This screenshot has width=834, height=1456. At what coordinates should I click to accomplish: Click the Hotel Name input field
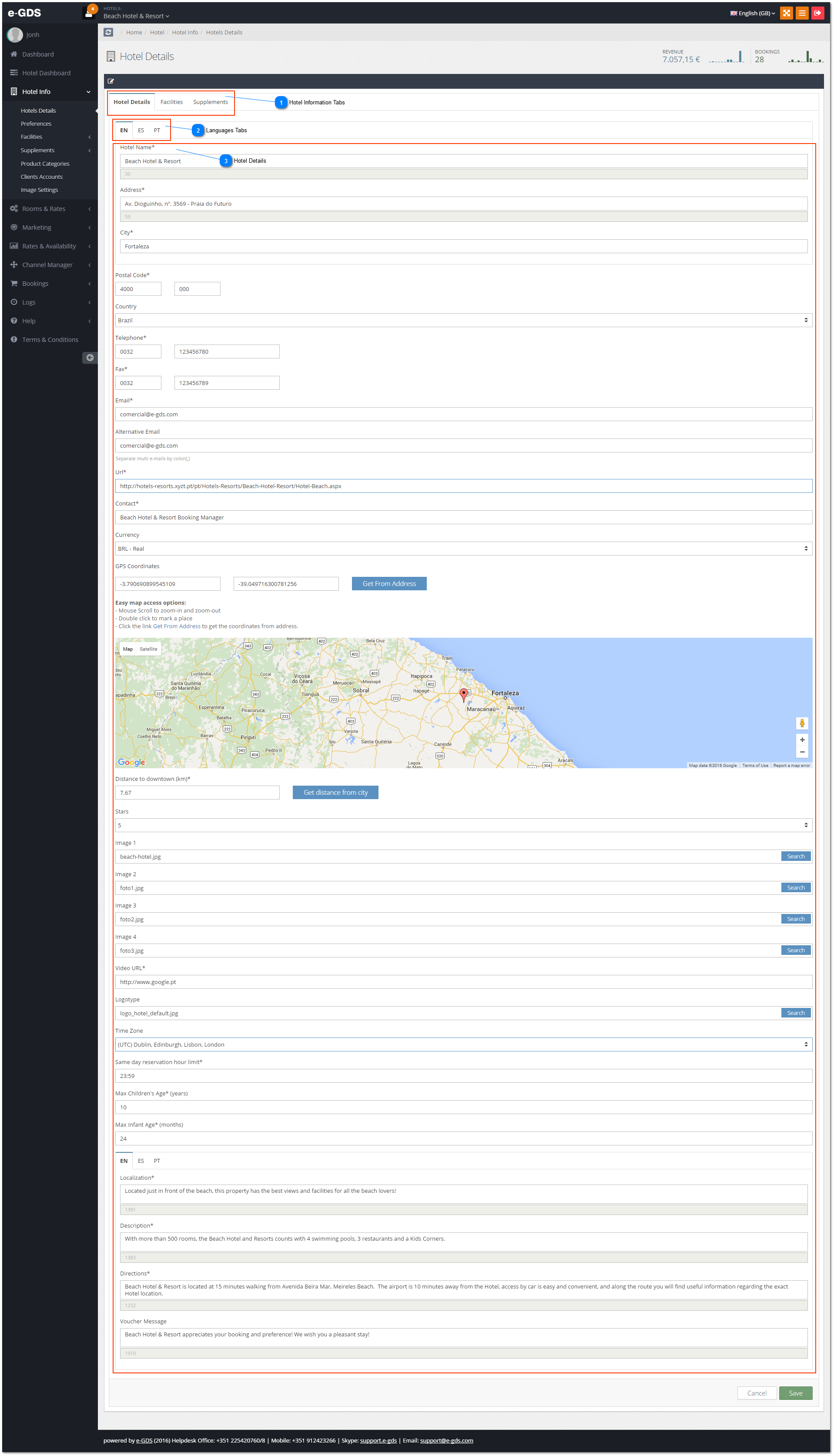463,161
